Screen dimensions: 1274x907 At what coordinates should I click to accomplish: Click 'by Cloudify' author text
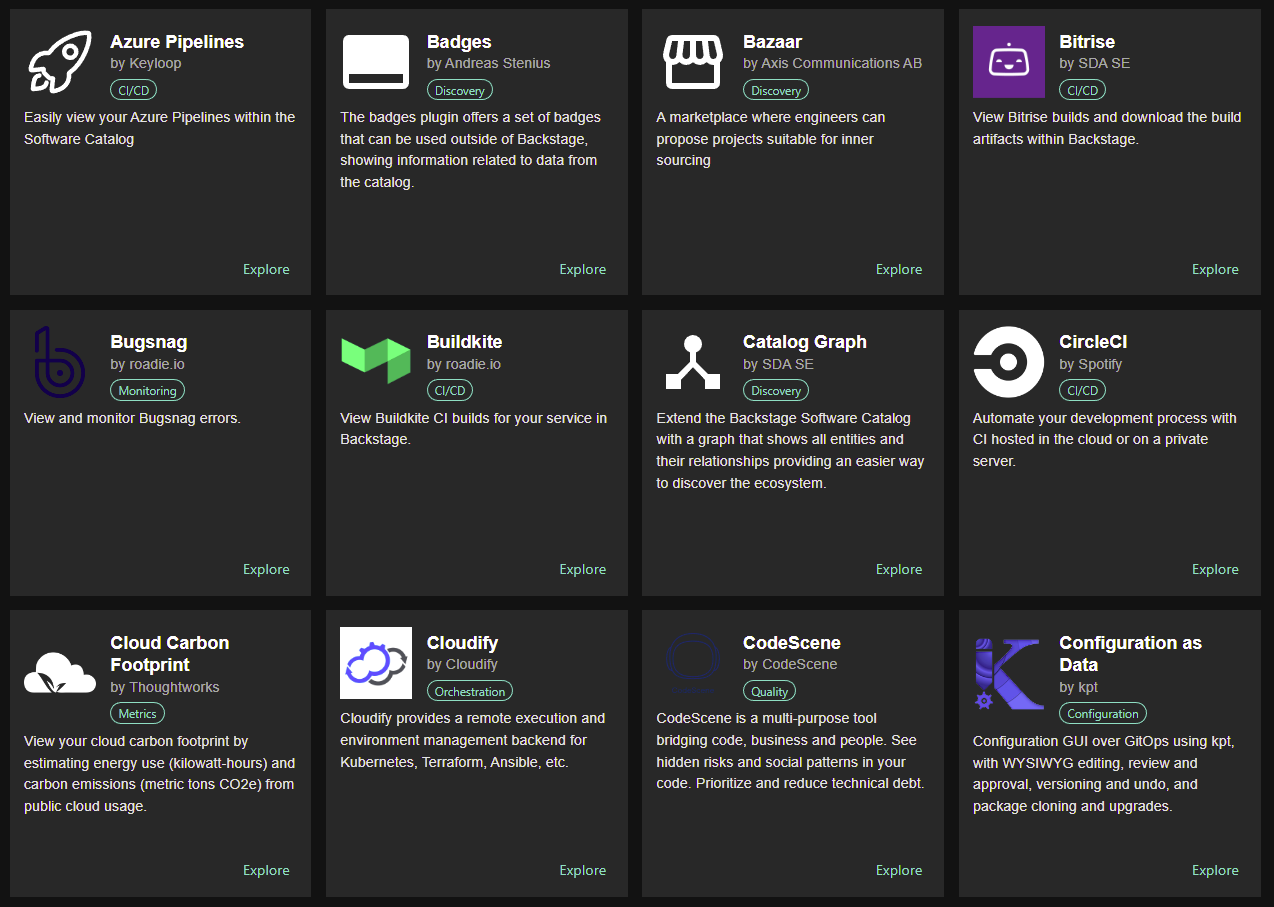[462, 664]
